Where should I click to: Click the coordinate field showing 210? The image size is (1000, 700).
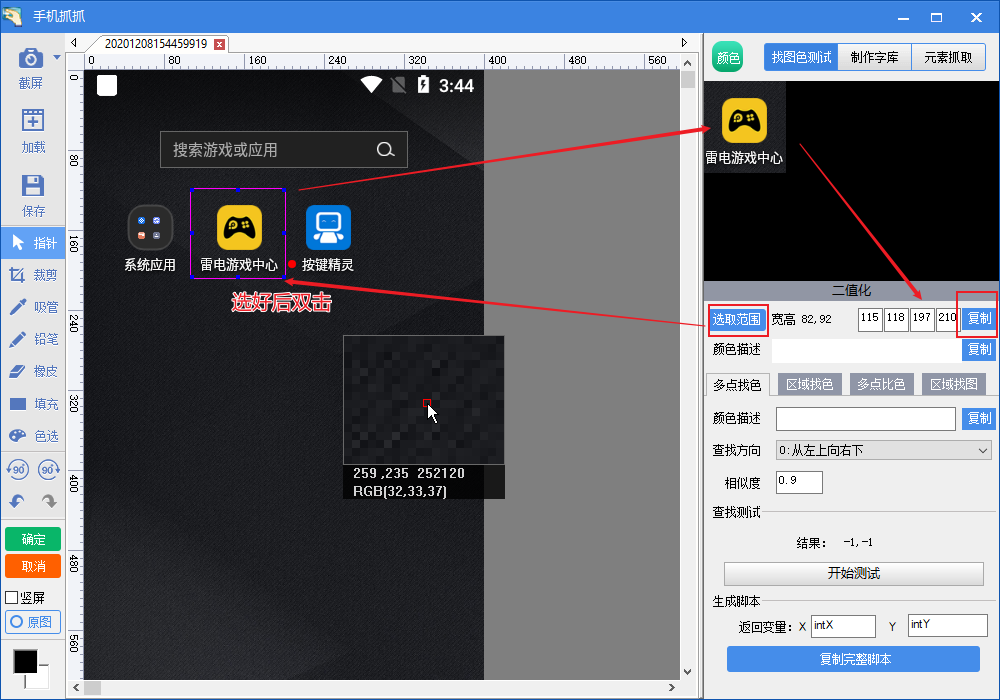947,319
